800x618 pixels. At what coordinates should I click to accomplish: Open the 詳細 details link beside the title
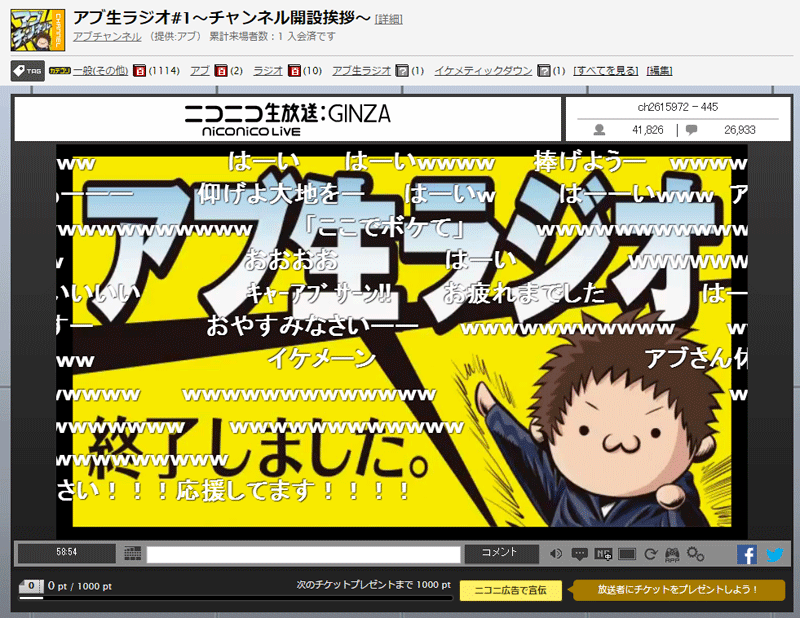tap(388, 19)
